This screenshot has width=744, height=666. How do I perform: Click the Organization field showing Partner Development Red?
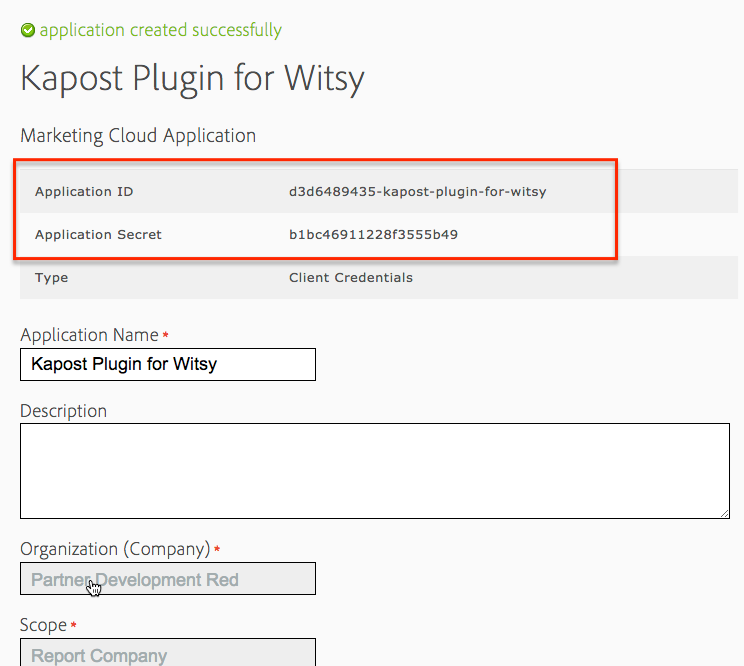click(168, 579)
